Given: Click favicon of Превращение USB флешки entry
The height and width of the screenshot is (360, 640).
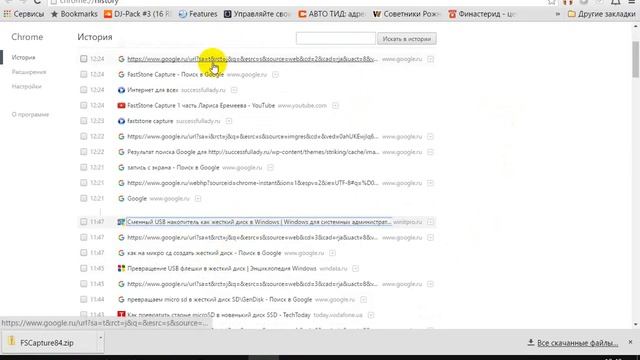Looking at the screenshot, I should click(x=121, y=269).
